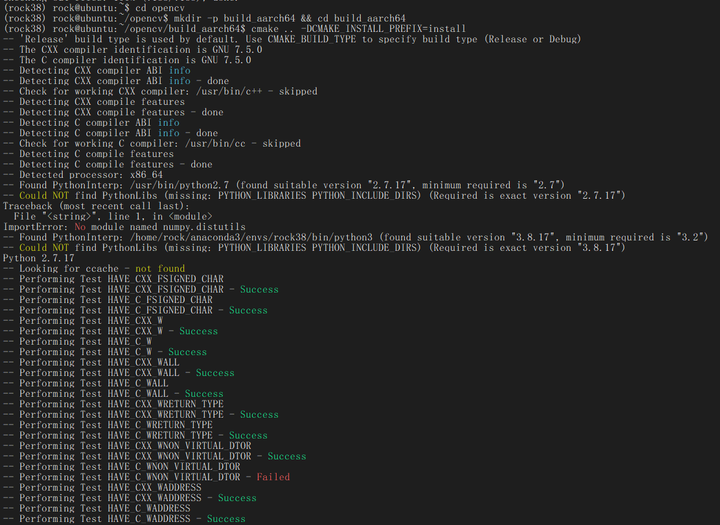The height and width of the screenshot is (525, 720).
Task: Click 'Performing Test HAVE_C_WALL' line without result
Action: [86, 383]
